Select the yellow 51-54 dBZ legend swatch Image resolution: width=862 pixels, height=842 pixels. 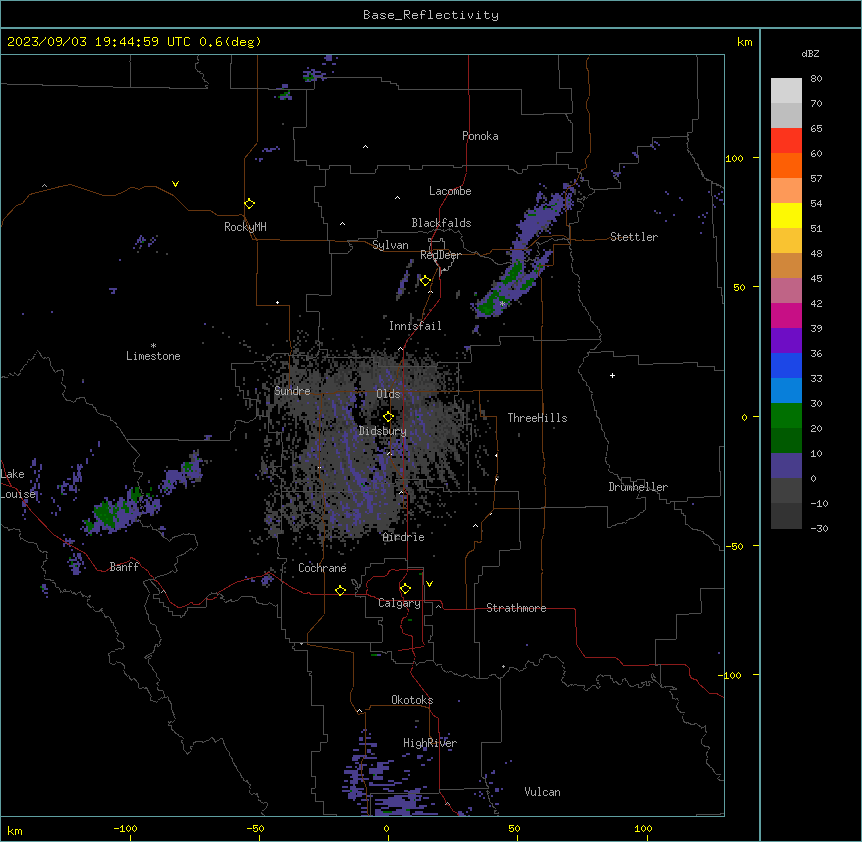786,215
